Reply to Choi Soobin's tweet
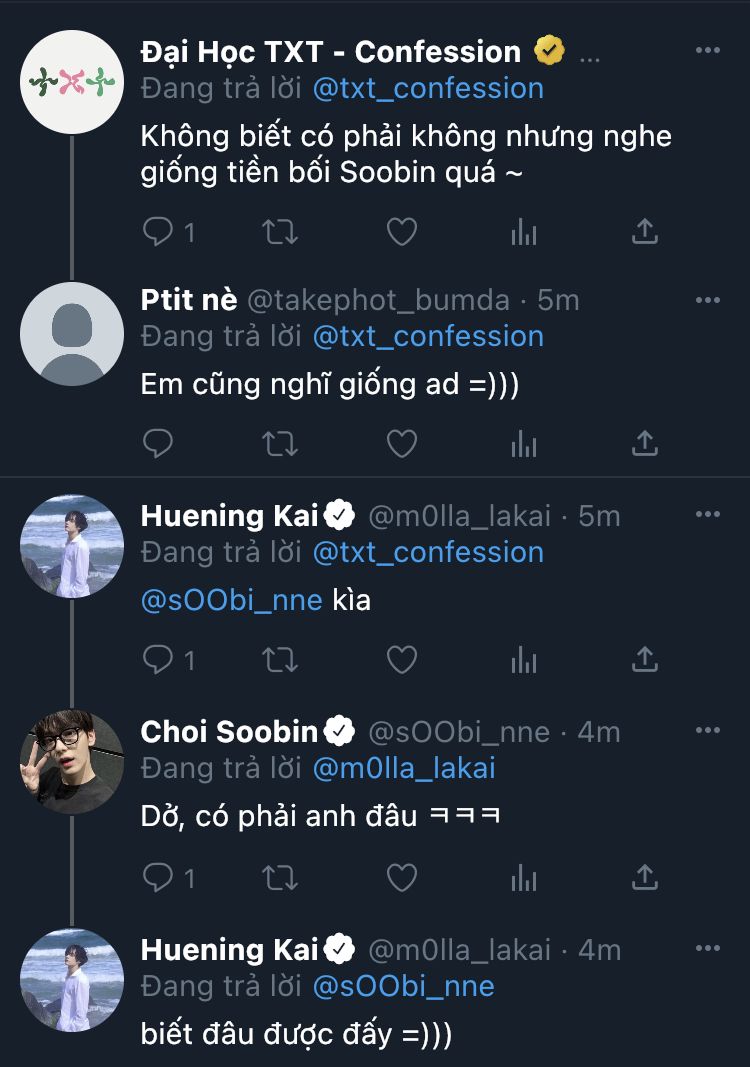 pyautogui.click(x=159, y=877)
